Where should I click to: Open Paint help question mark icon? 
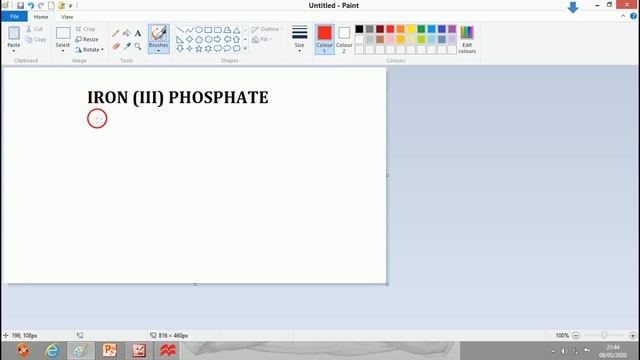[x=633, y=16]
